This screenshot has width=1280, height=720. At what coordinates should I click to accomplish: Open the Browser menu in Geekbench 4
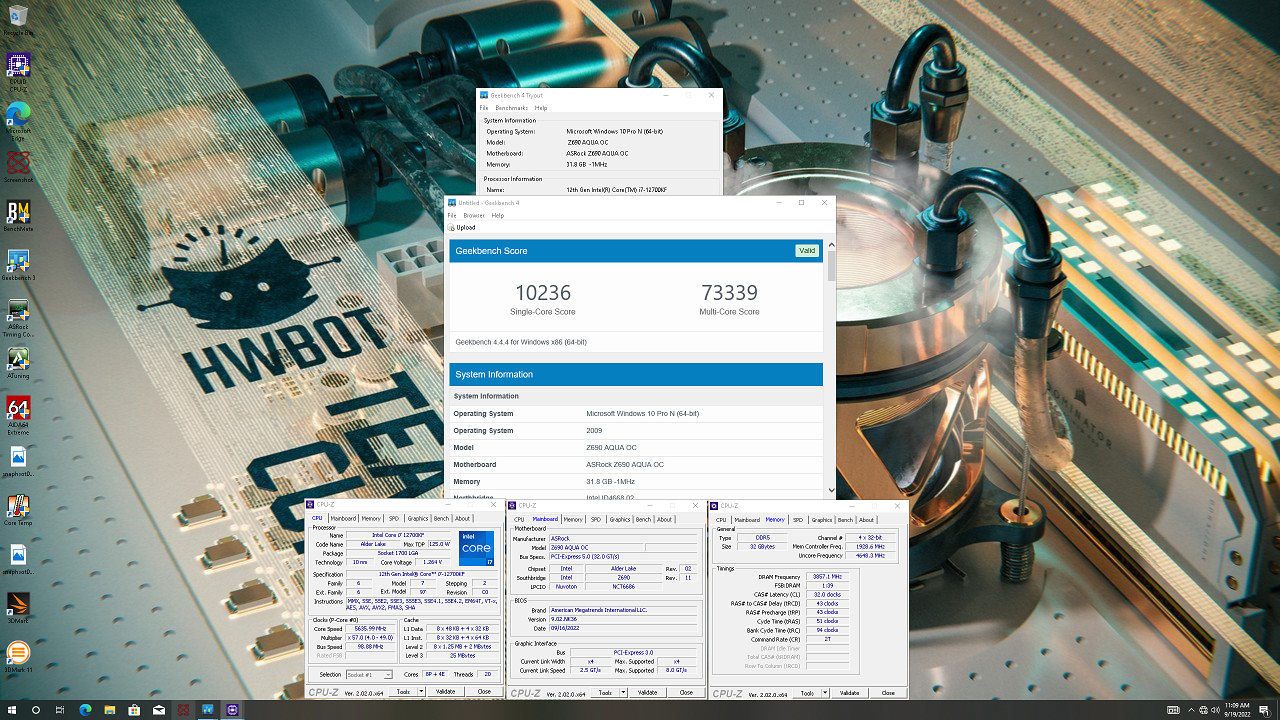(474, 215)
